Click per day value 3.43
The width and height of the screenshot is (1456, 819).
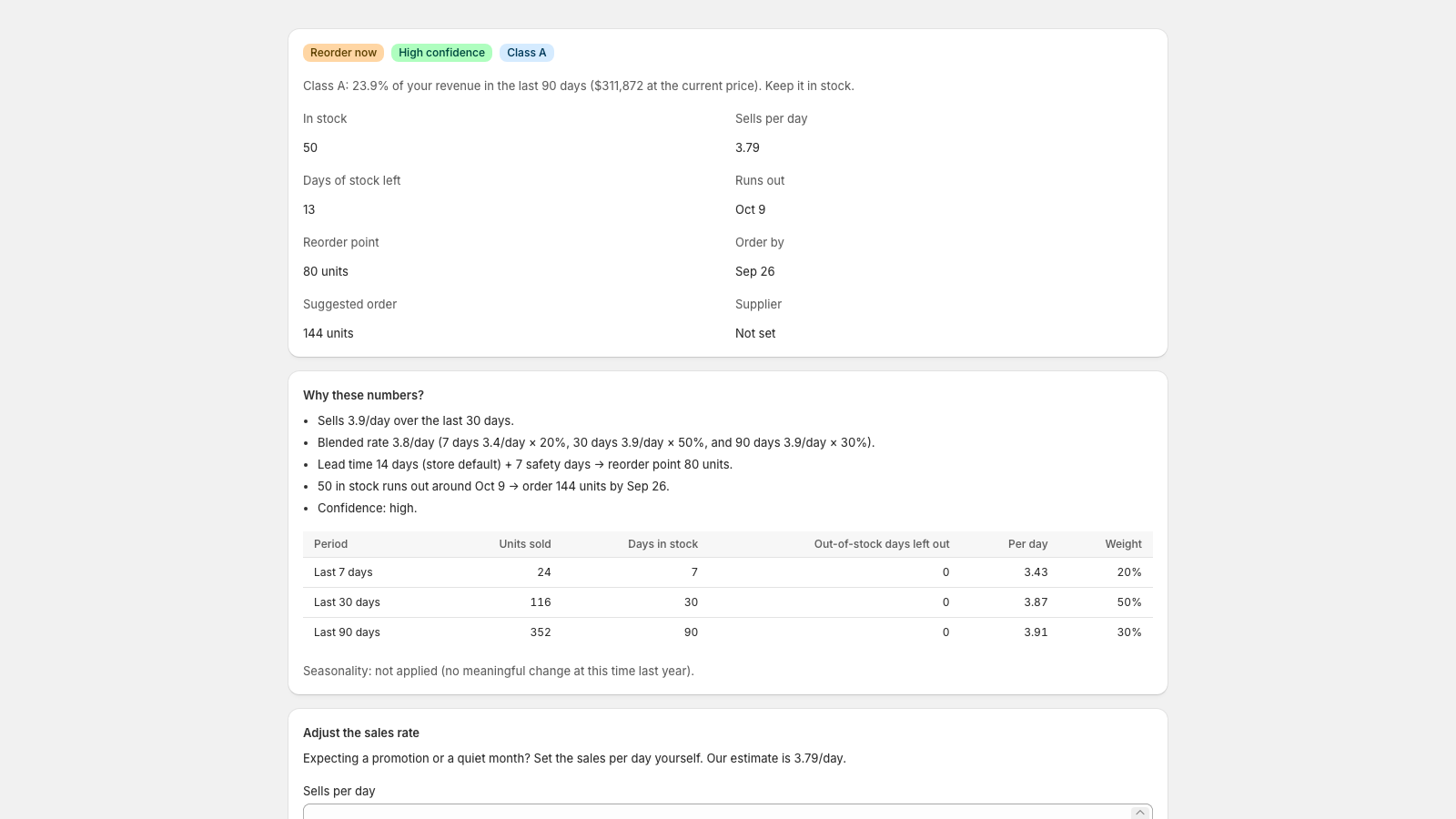pyautogui.click(x=1036, y=572)
